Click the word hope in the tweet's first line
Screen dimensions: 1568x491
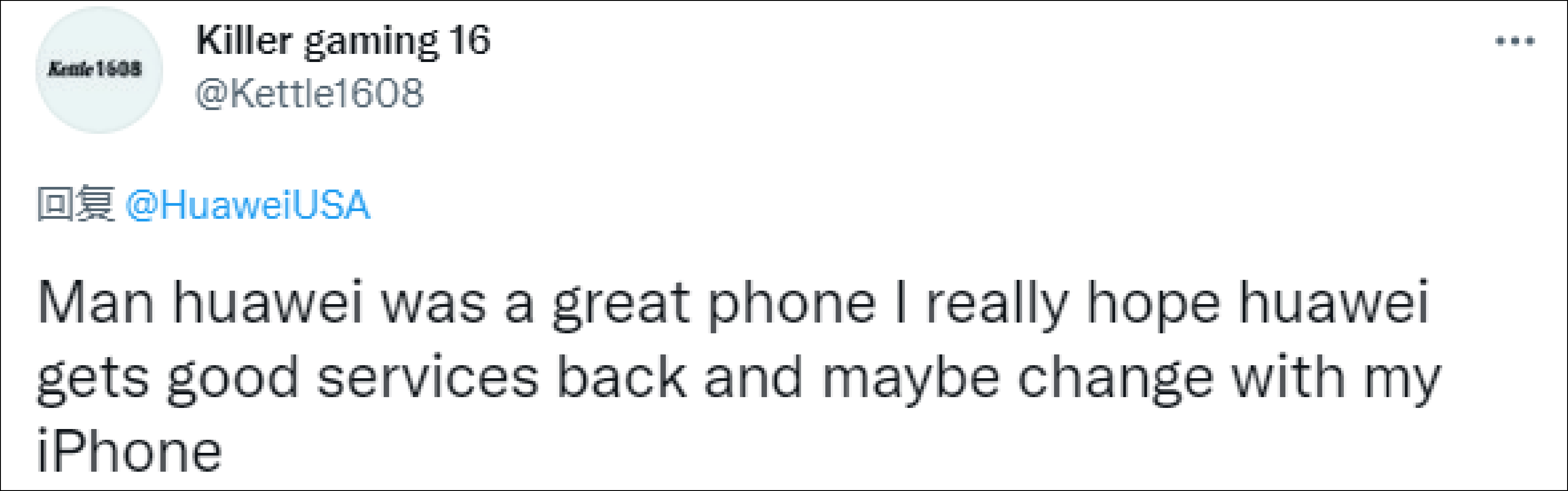1153,304
